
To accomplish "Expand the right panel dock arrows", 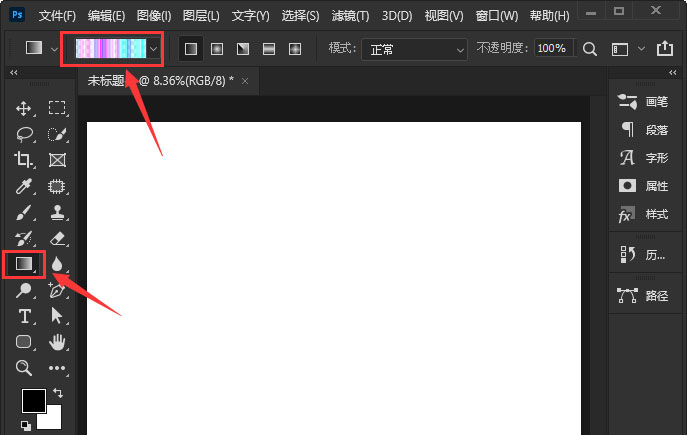I will (673, 73).
